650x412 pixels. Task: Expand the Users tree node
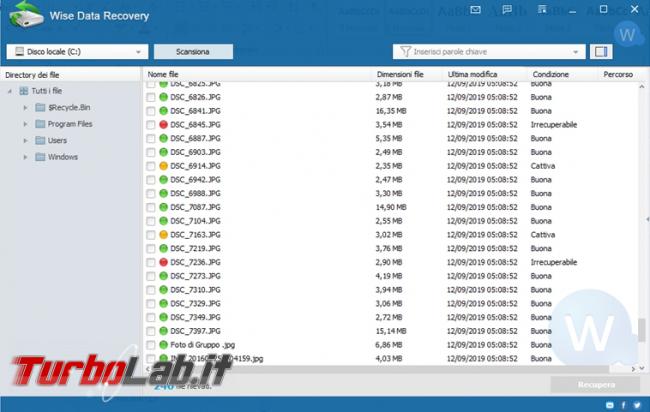[25, 141]
